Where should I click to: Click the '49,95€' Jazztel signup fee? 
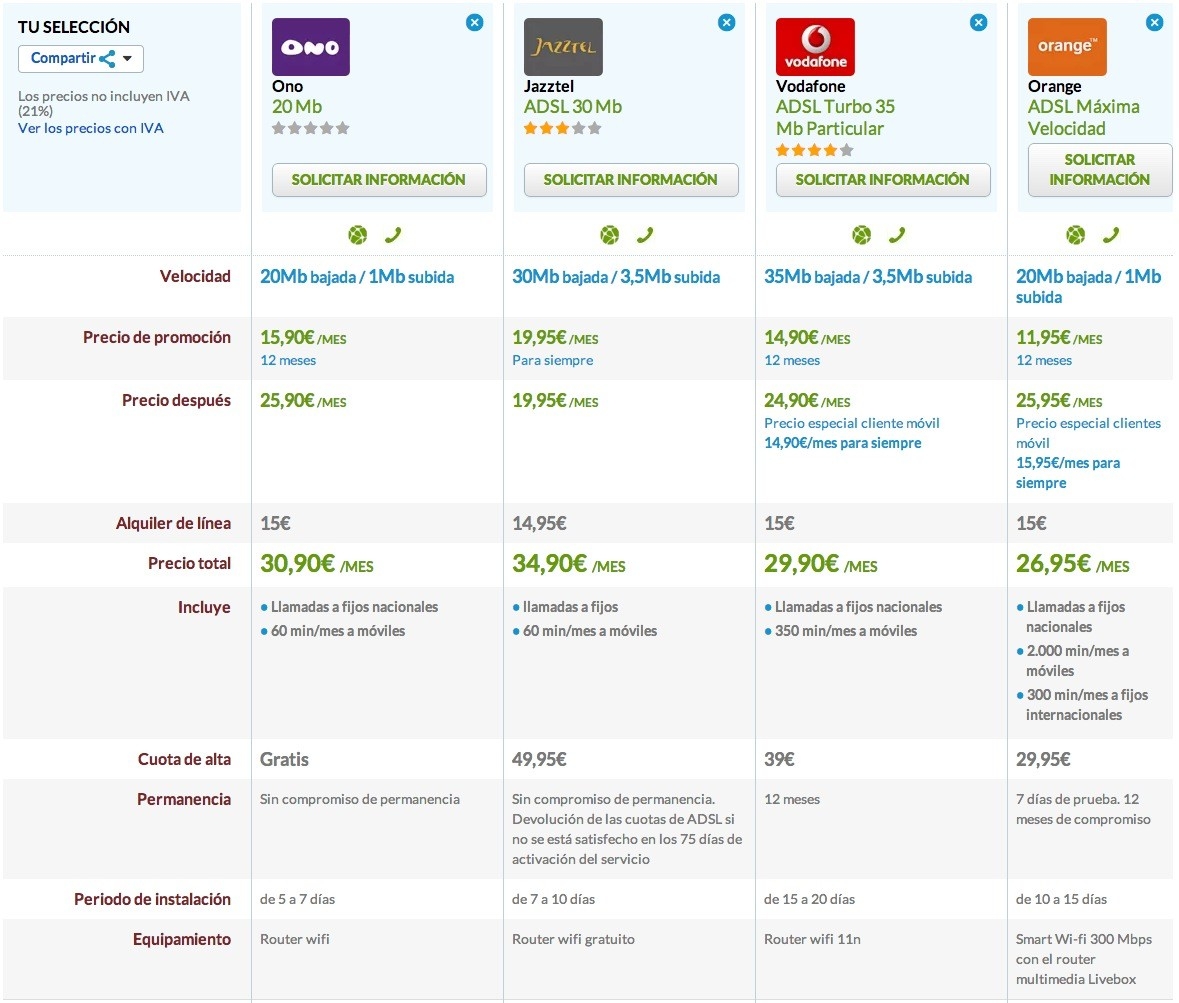[539, 760]
